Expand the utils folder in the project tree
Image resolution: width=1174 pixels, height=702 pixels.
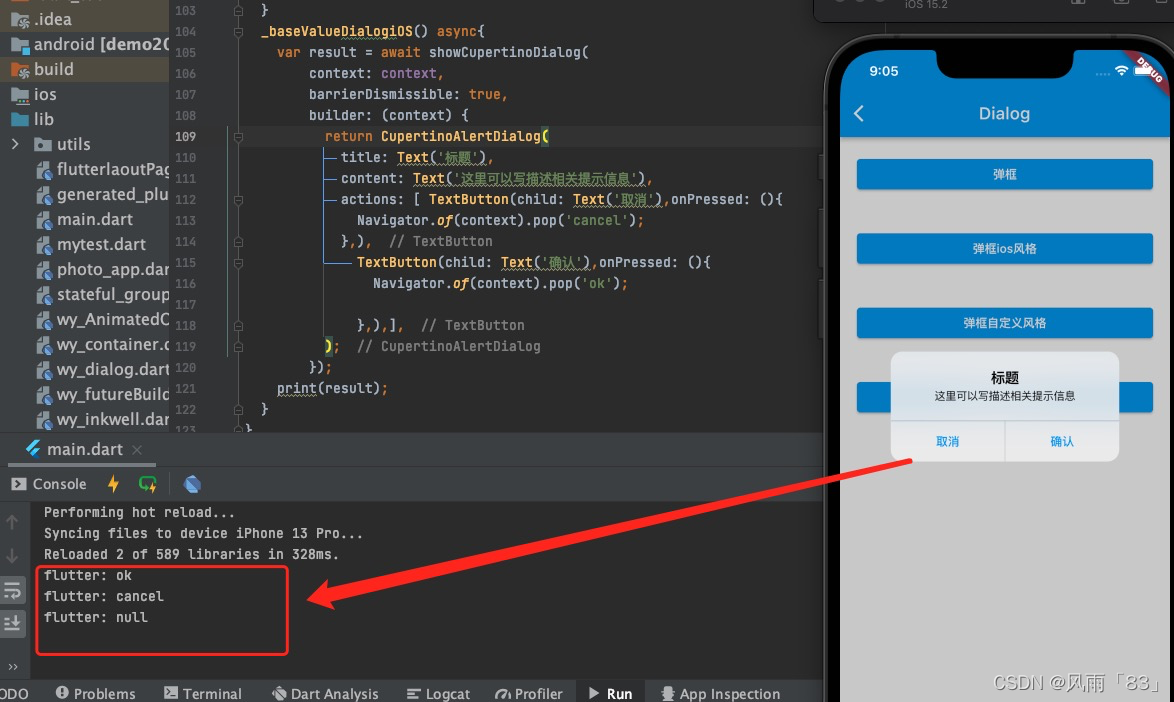pos(17,144)
